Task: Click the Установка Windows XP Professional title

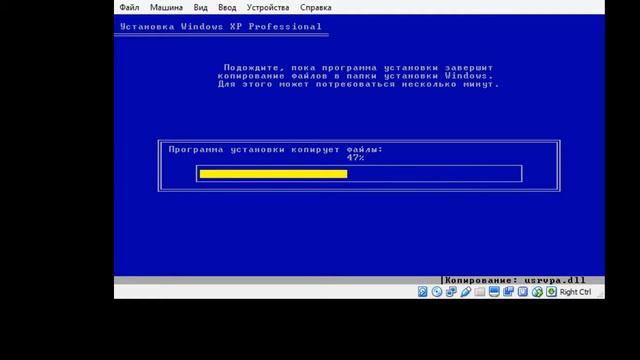Action: pyautogui.click(x=221, y=27)
